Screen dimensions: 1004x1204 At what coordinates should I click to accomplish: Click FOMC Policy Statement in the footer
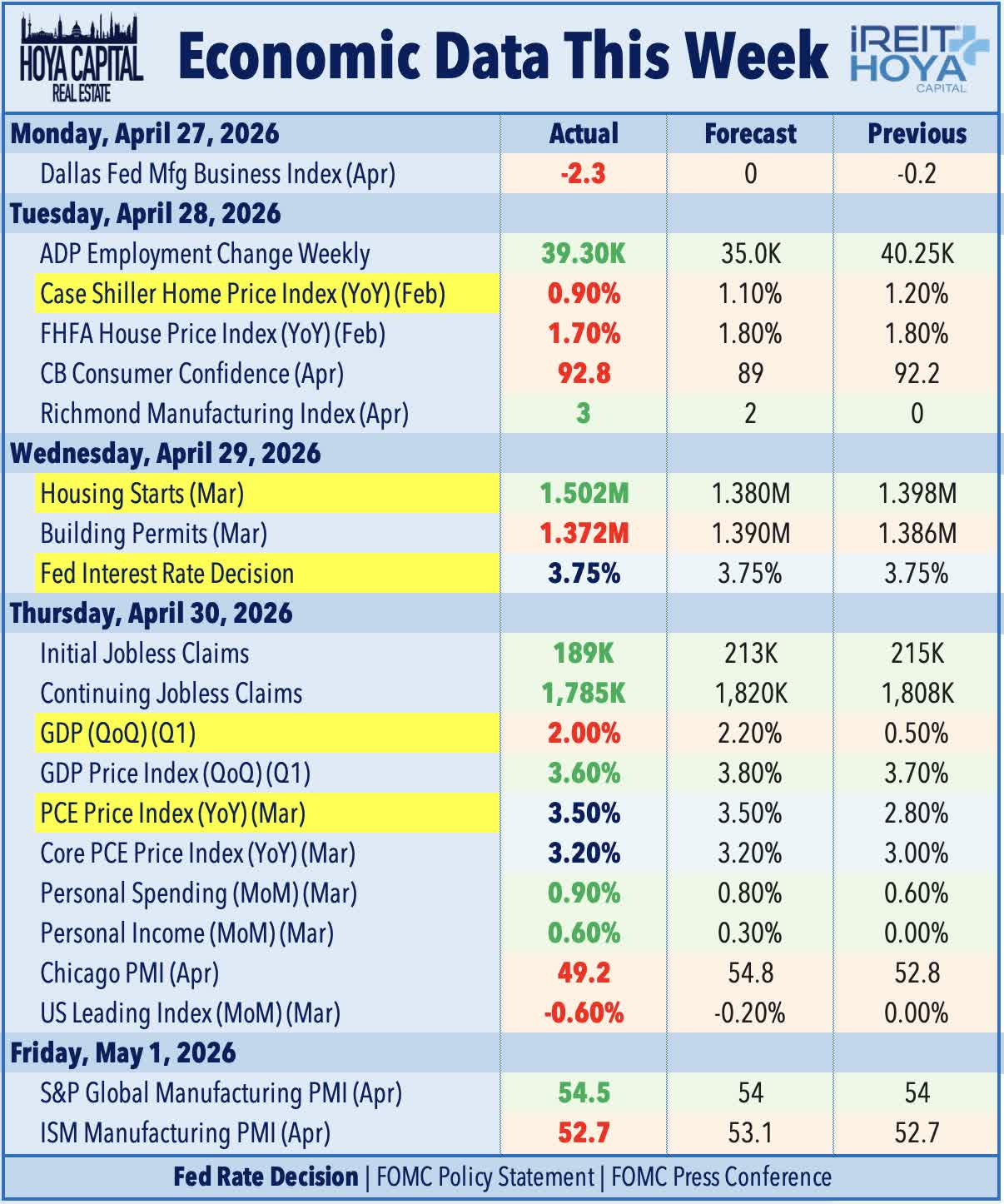[485, 1177]
